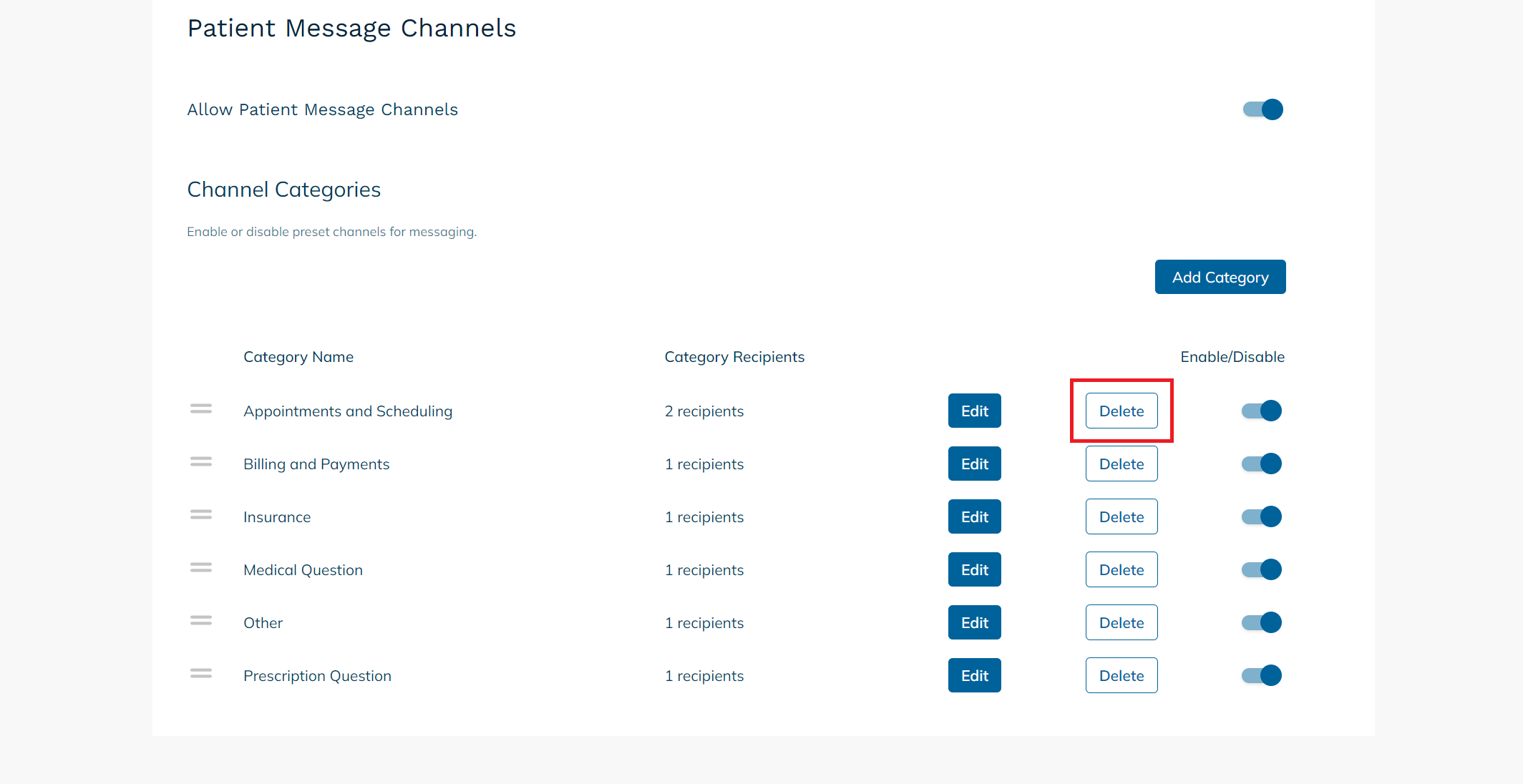The height and width of the screenshot is (784, 1523).
Task: Delete the Insurance category
Action: 1121,516
